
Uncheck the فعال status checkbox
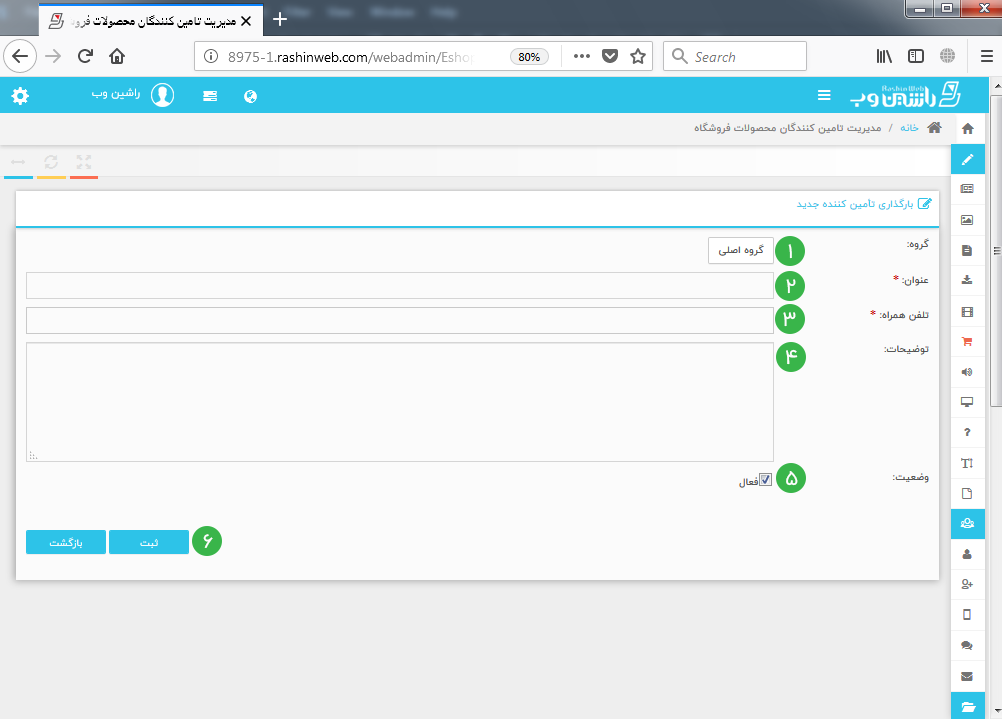[x=766, y=479]
